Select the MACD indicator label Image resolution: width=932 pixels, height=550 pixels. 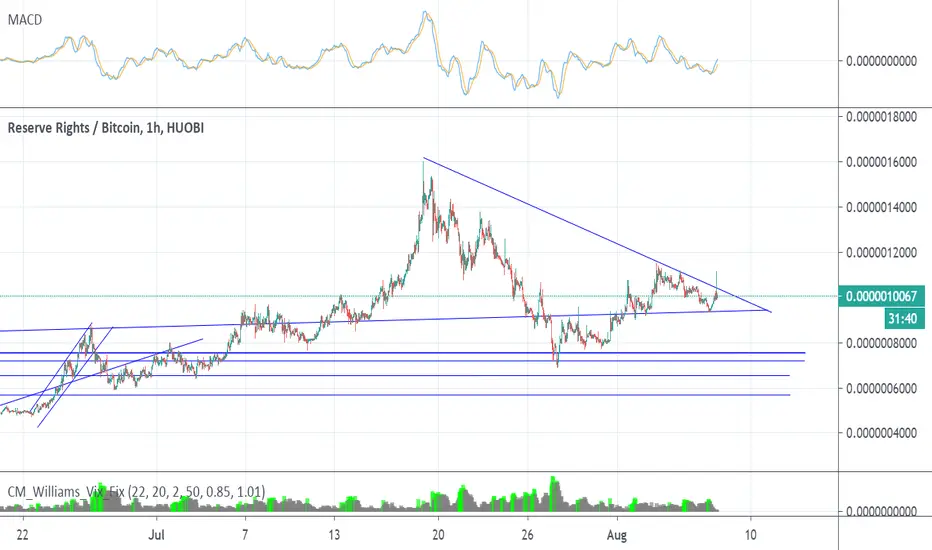25,20
